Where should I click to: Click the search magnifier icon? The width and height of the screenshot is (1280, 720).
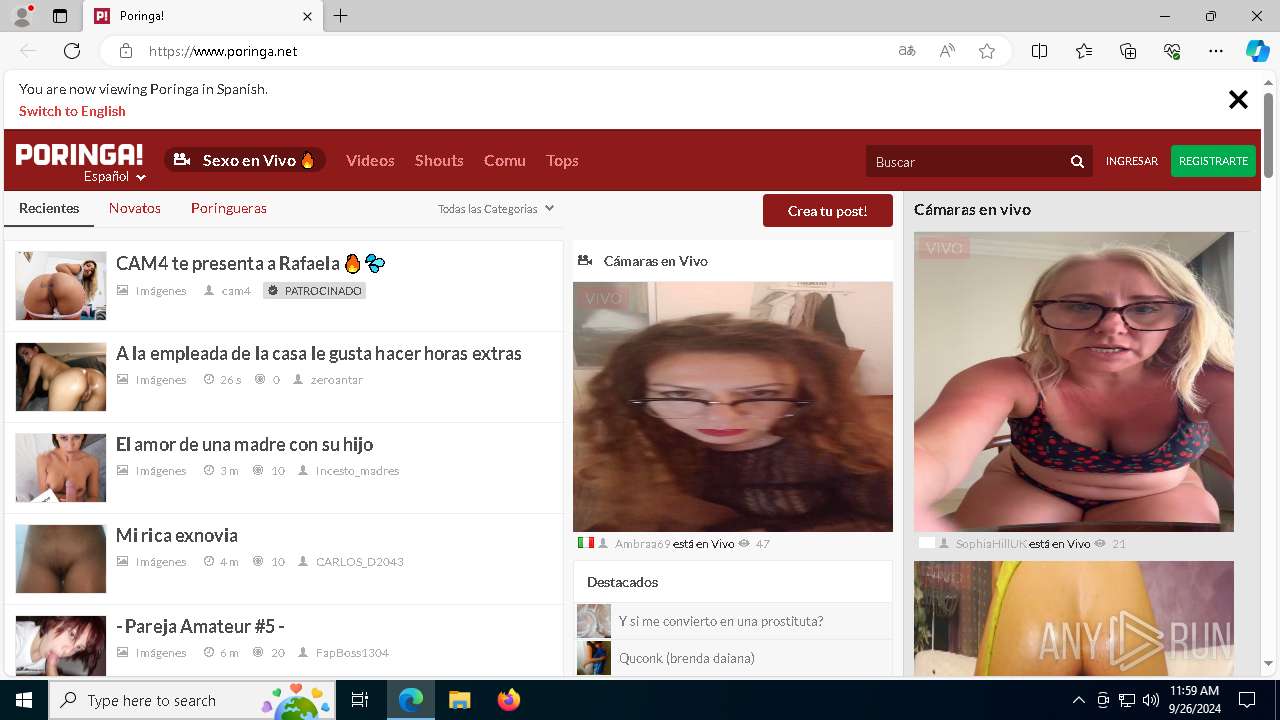1077,161
